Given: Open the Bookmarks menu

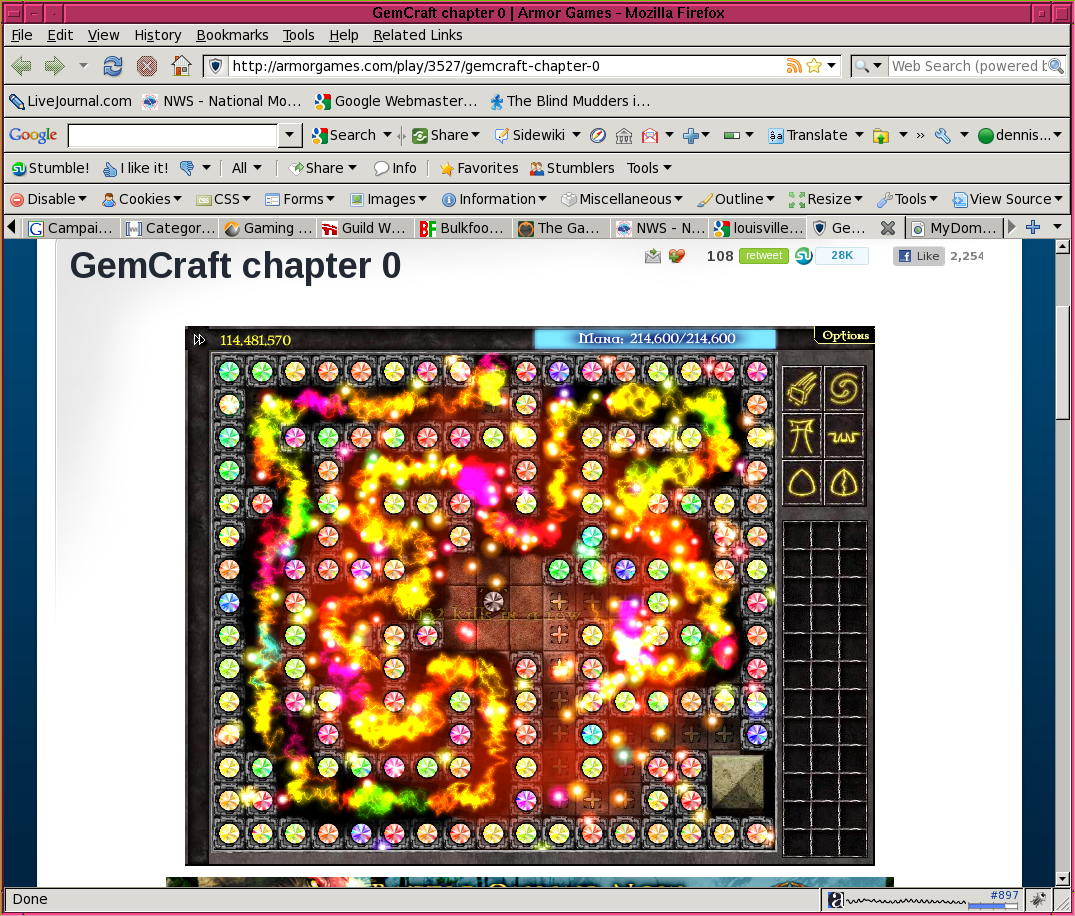Looking at the screenshot, I should click(x=232, y=35).
